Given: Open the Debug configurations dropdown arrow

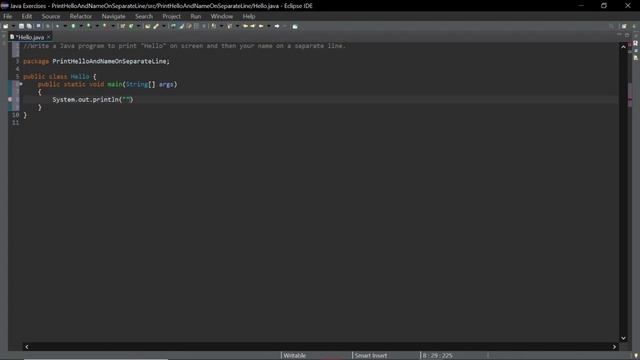Looking at the screenshot, I should 65,26.
